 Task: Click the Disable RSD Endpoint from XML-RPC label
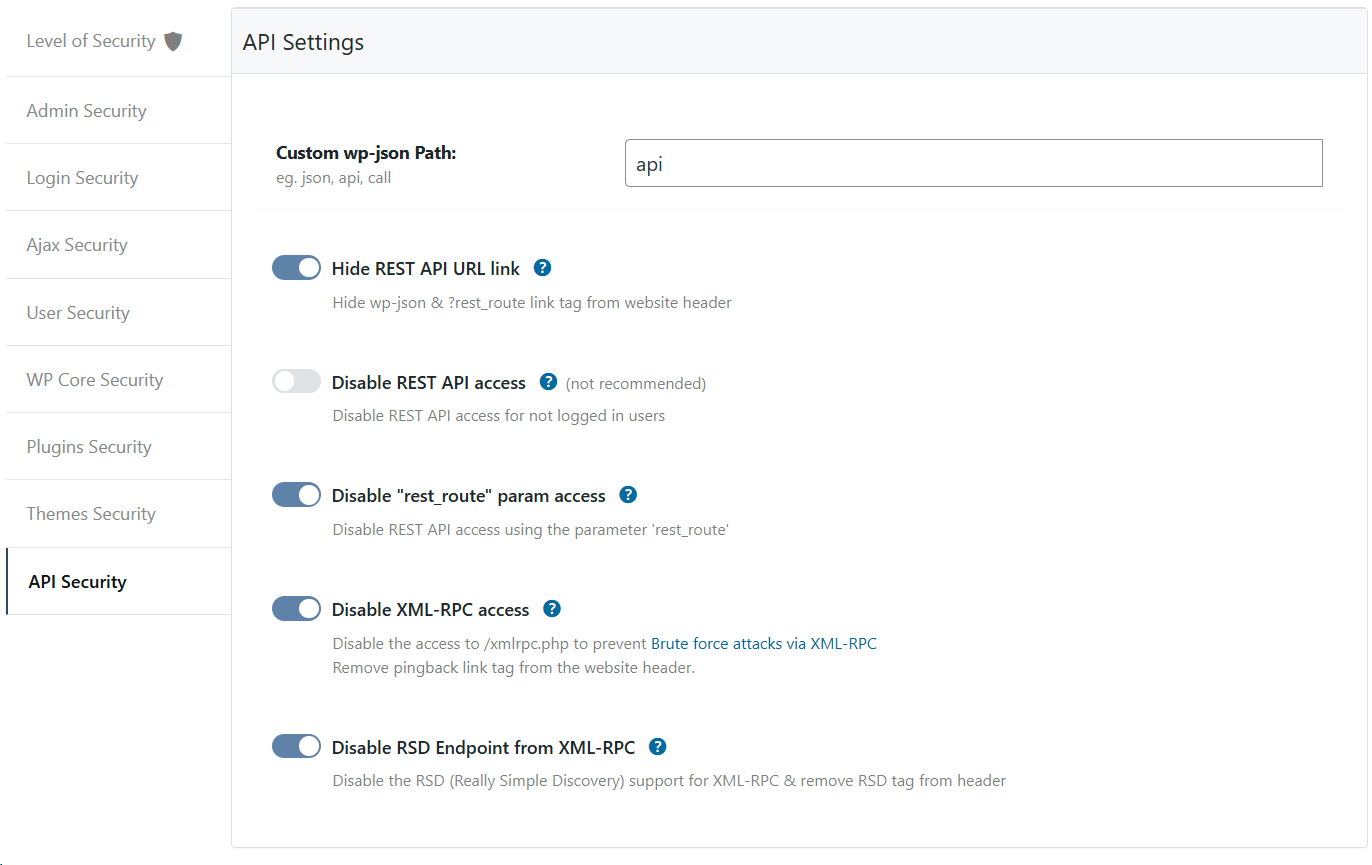tap(483, 748)
